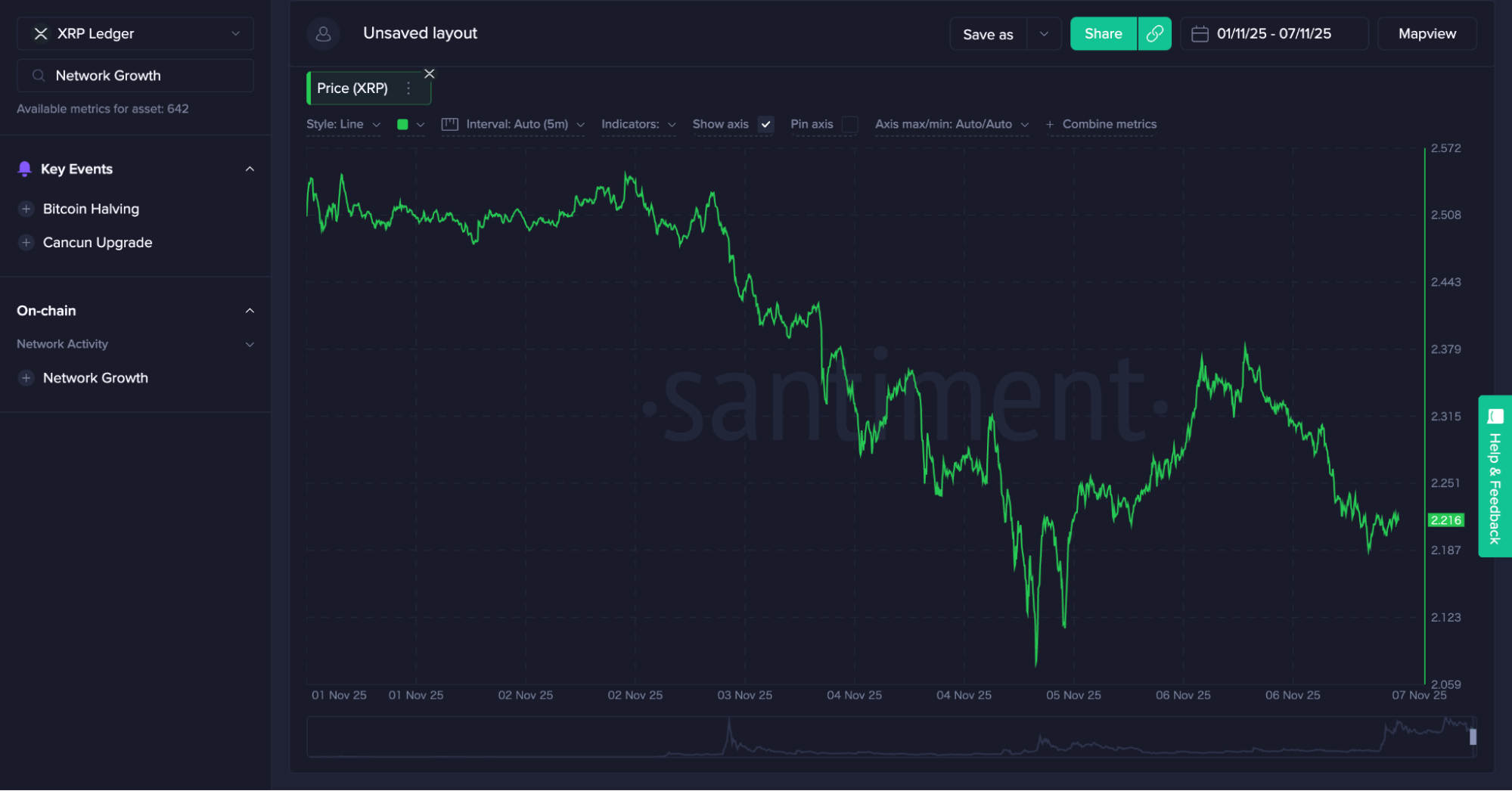Viewport: 1512px width, 791px height.
Task: Click the green line color swatch
Action: click(x=404, y=124)
